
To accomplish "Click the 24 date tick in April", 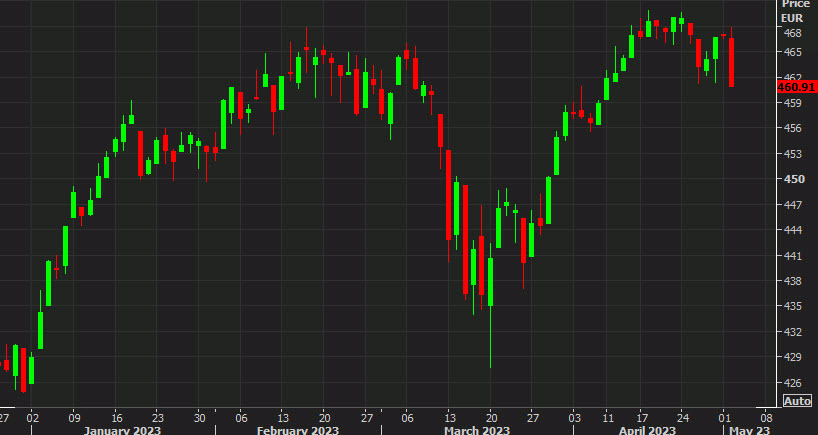I will 683,418.
